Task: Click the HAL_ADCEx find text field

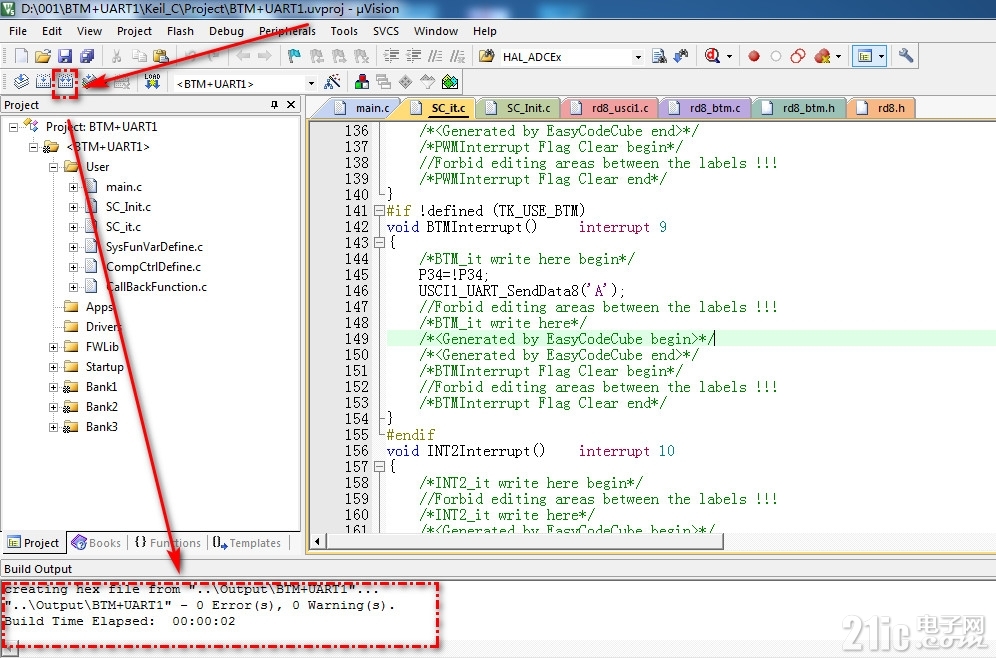Action: tap(565, 57)
